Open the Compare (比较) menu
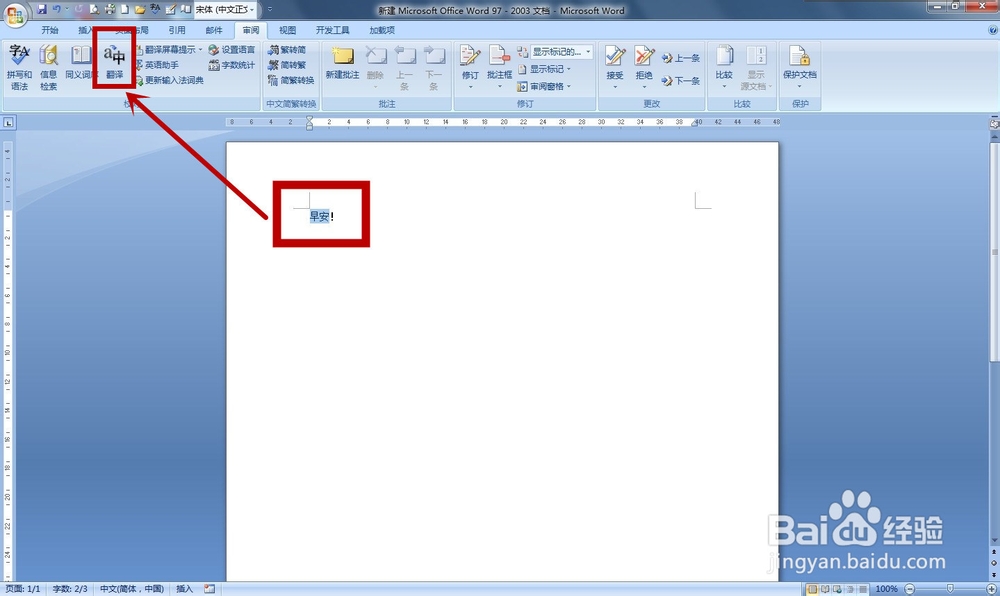 click(724, 66)
